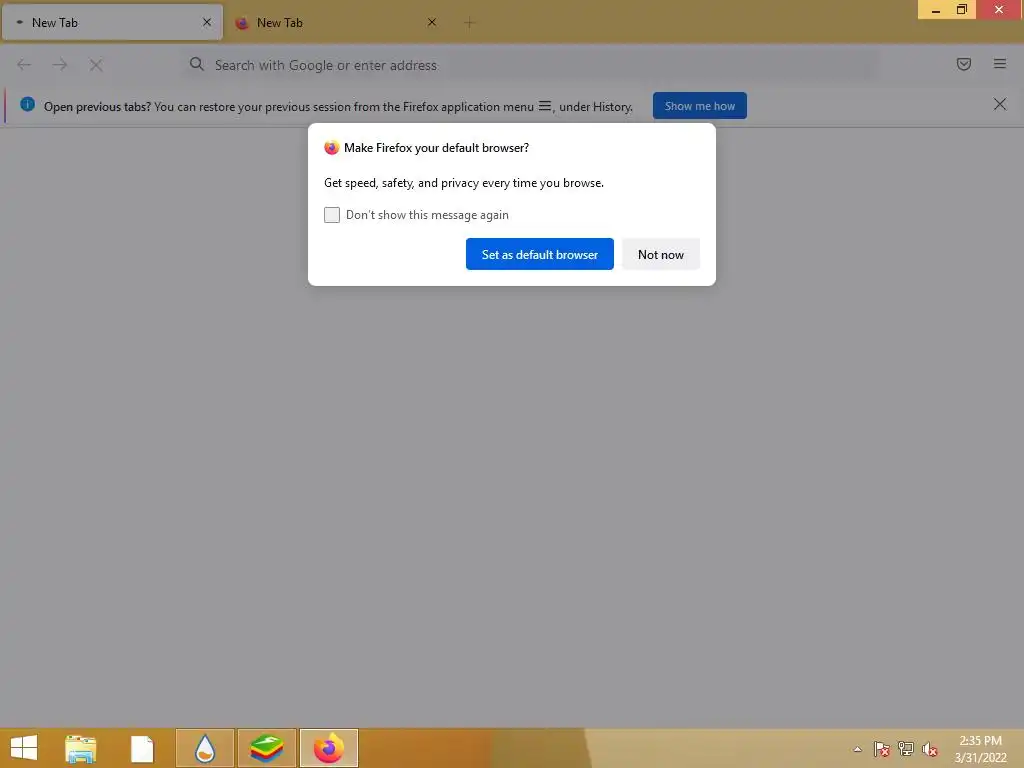The image size is (1024, 768).
Task: Close the first New Tab
Action: click(x=207, y=22)
